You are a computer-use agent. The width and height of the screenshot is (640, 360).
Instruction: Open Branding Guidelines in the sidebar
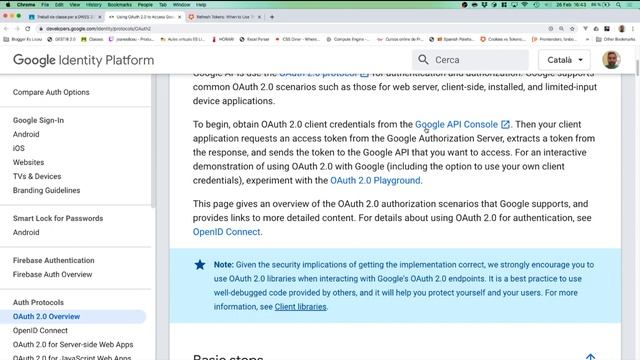46,190
